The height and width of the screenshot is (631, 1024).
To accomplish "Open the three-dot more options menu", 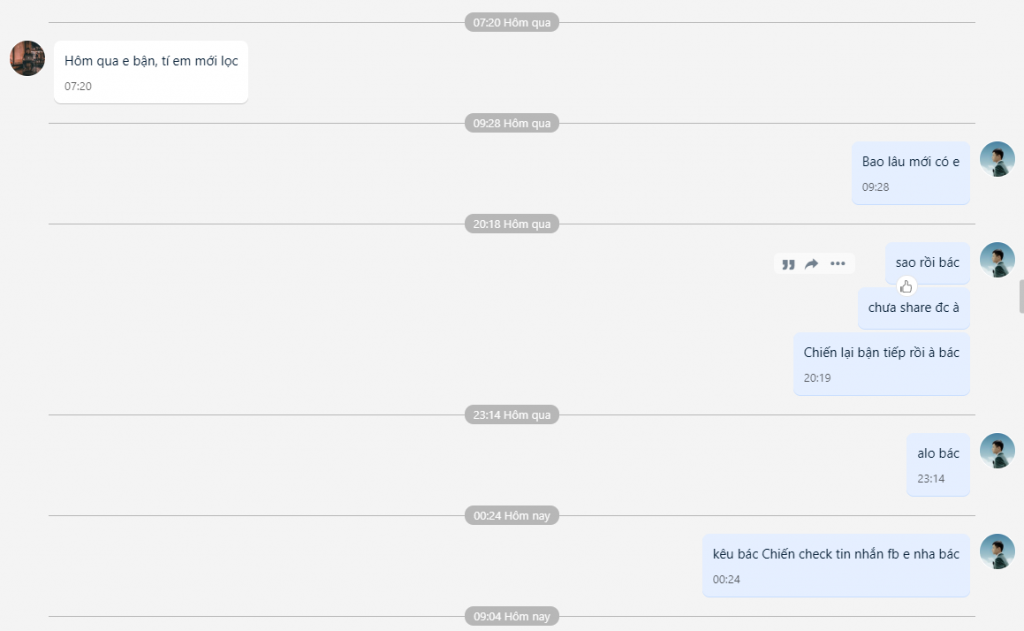I will click(x=838, y=264).
